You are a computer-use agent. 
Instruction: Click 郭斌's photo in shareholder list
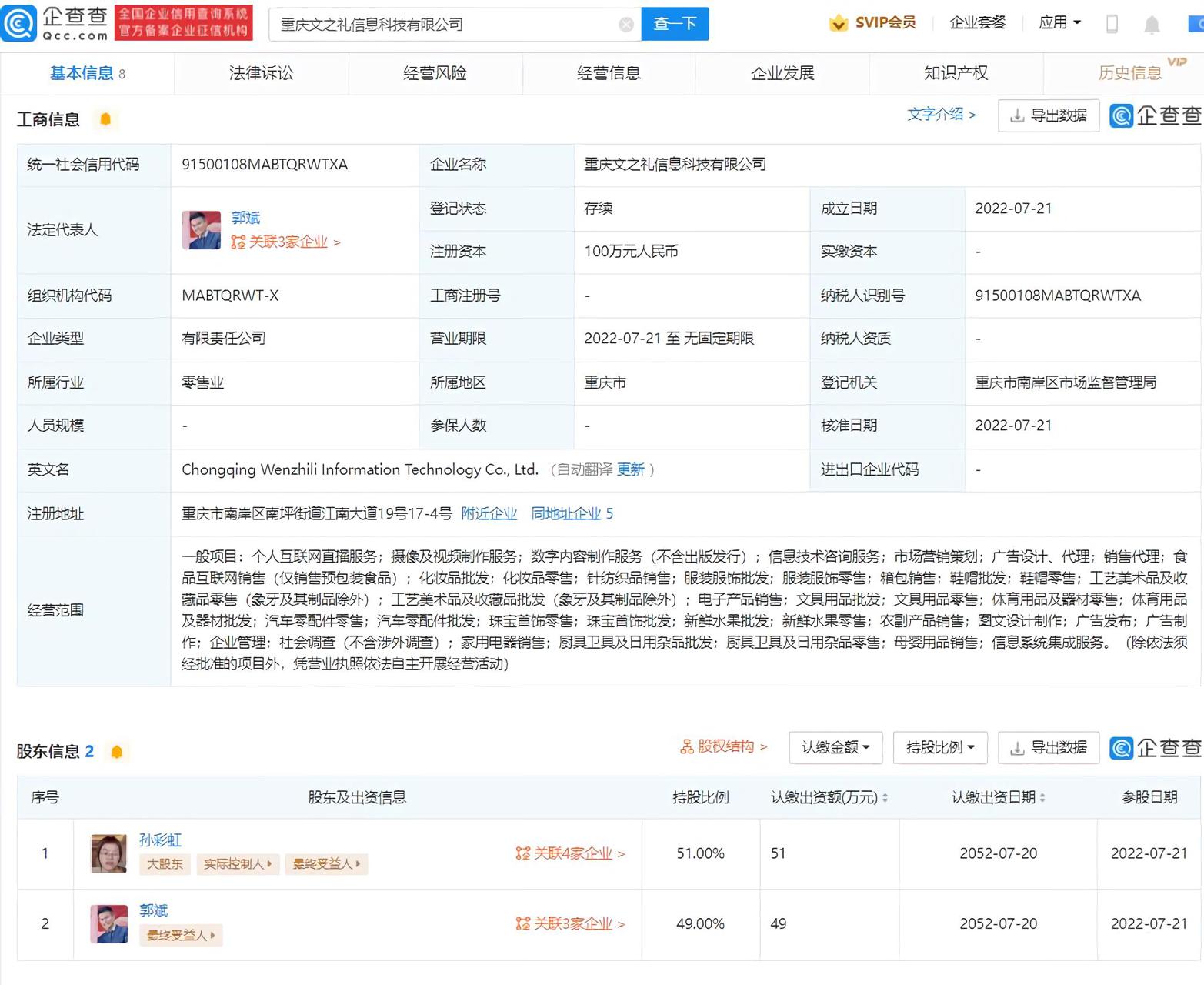[x=108, y=923]
